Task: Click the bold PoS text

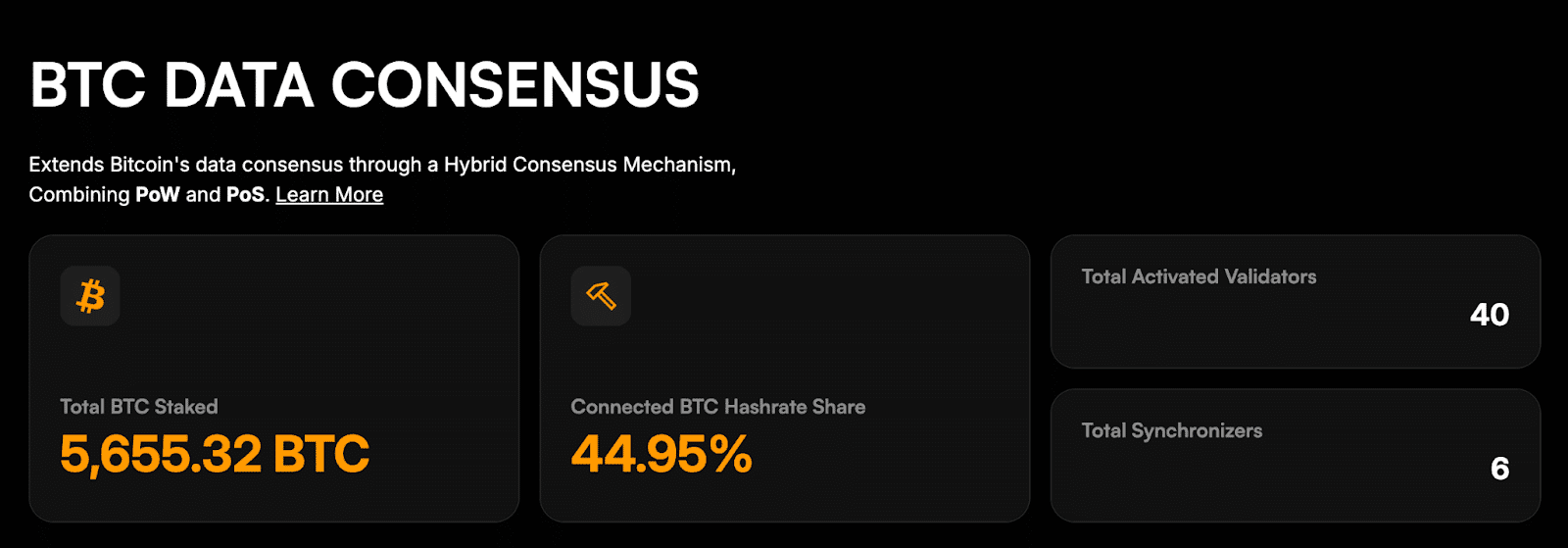Action: pos(245,194)
